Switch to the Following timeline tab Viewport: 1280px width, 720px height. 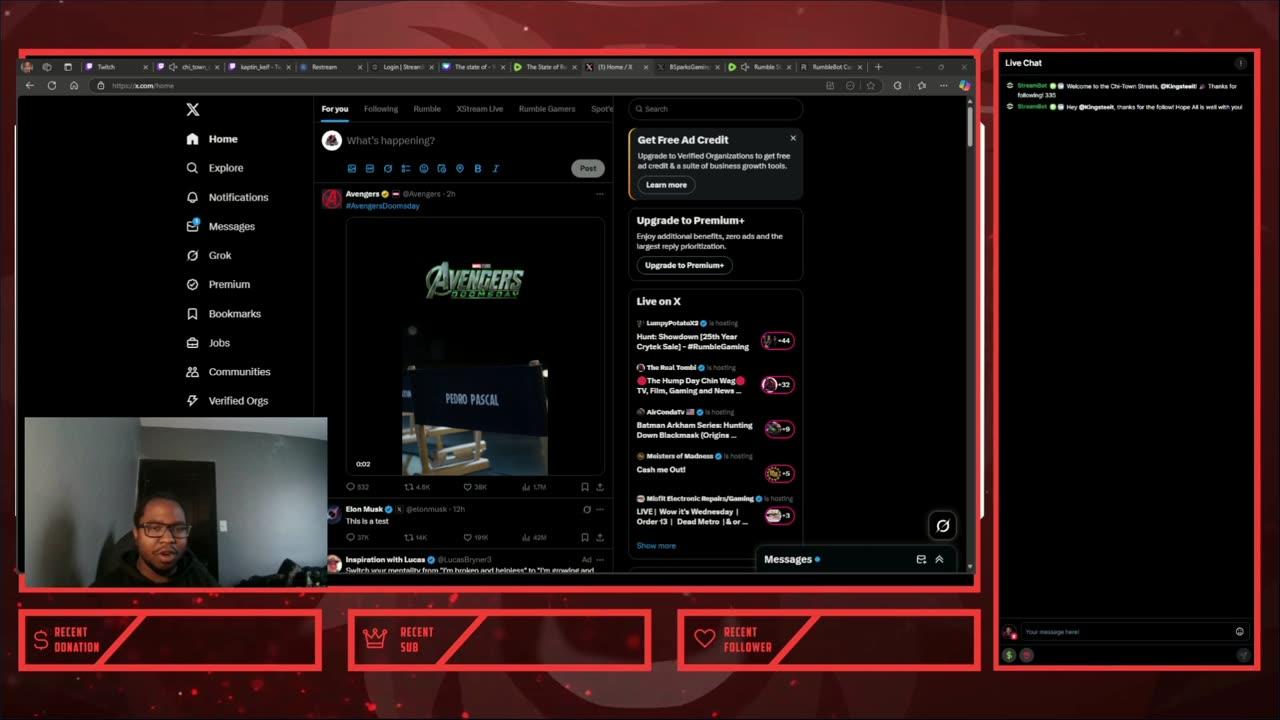[381, 109]
